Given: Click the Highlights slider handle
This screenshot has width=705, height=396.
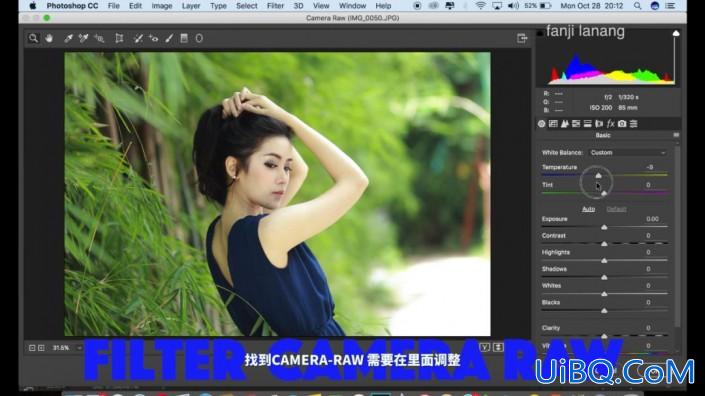Looking at the screenshot, I should coord(604,260).
